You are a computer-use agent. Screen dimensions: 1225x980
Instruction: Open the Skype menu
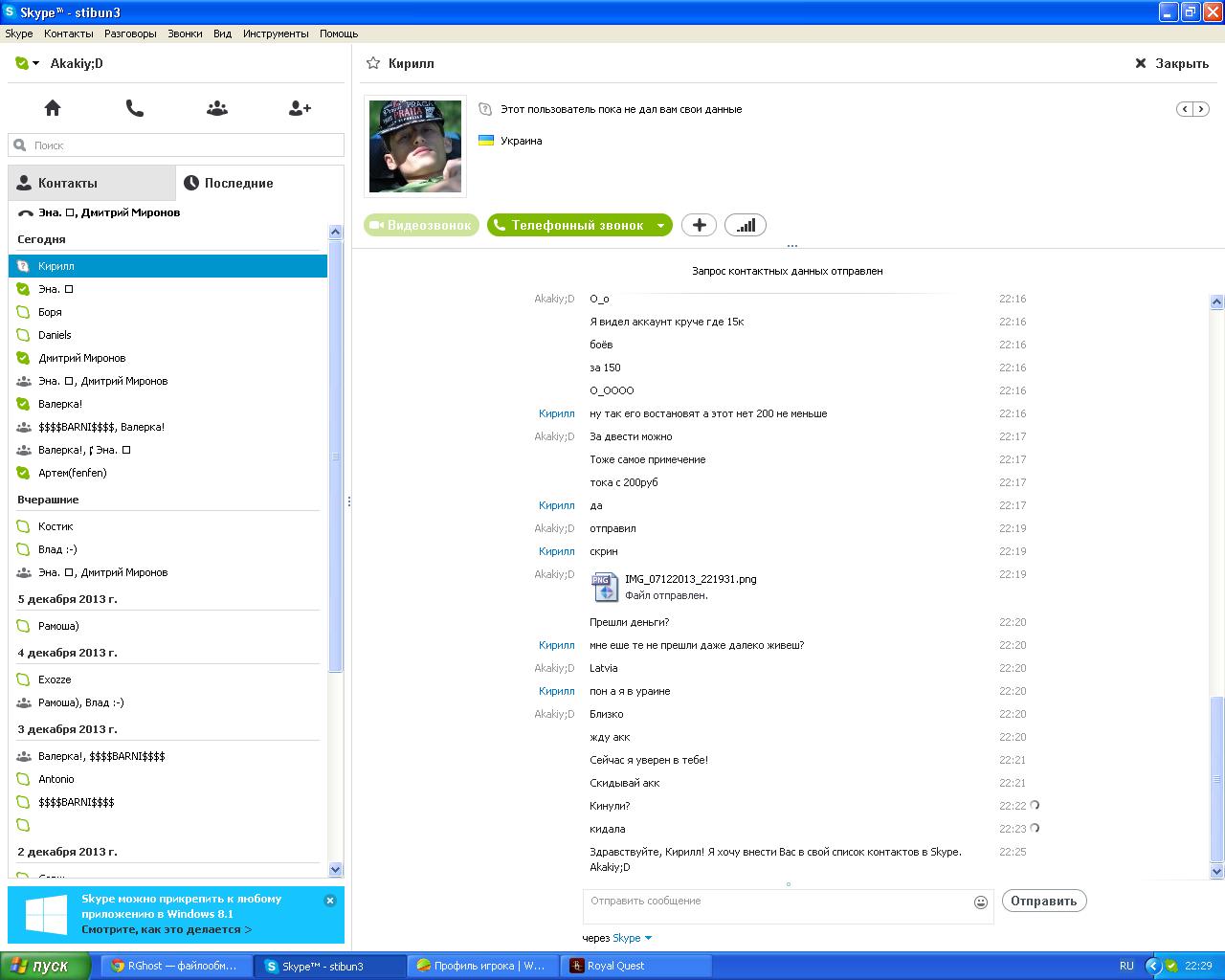(x=19, y=33)
